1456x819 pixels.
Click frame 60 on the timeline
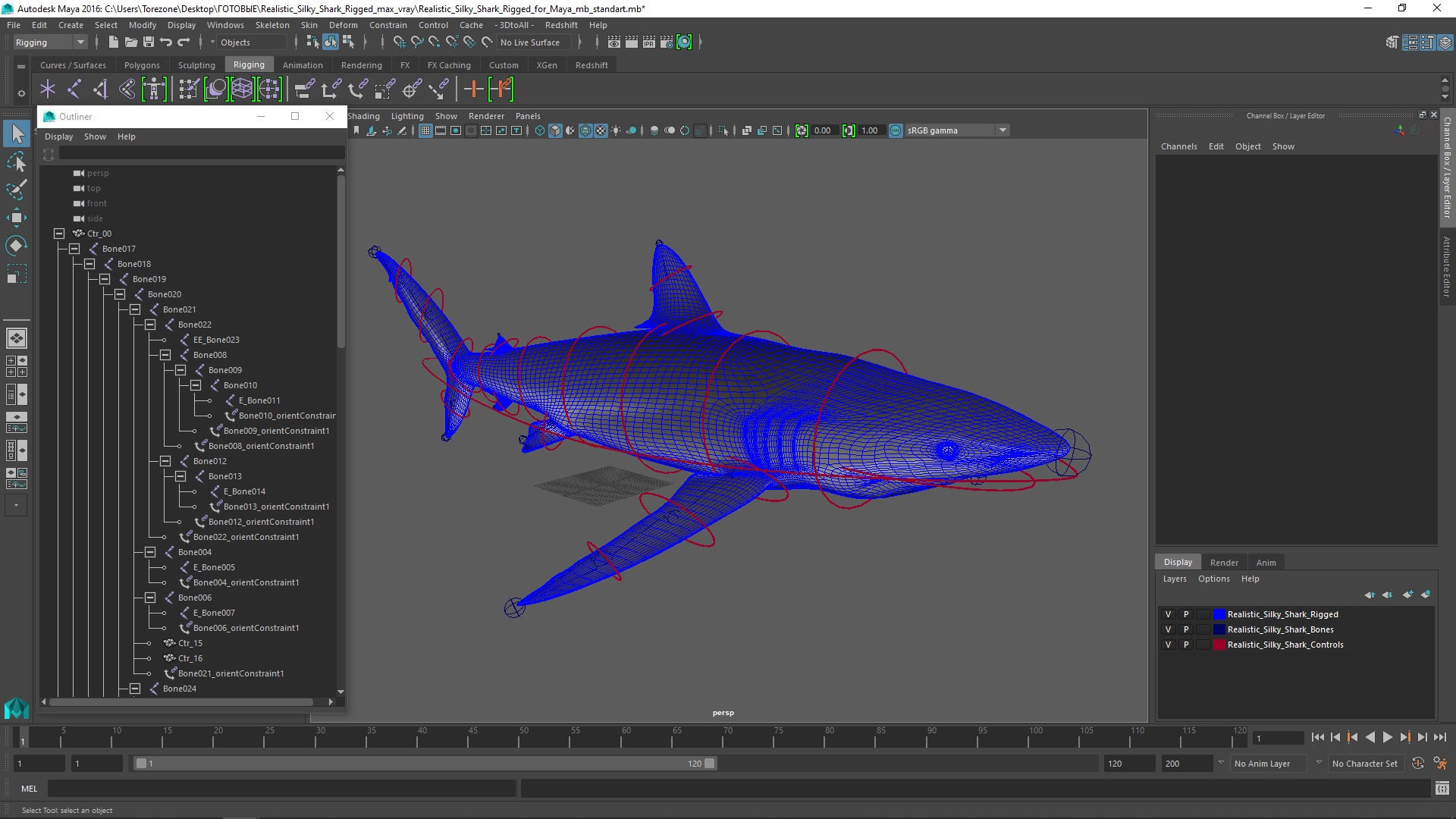click(626, 737)
